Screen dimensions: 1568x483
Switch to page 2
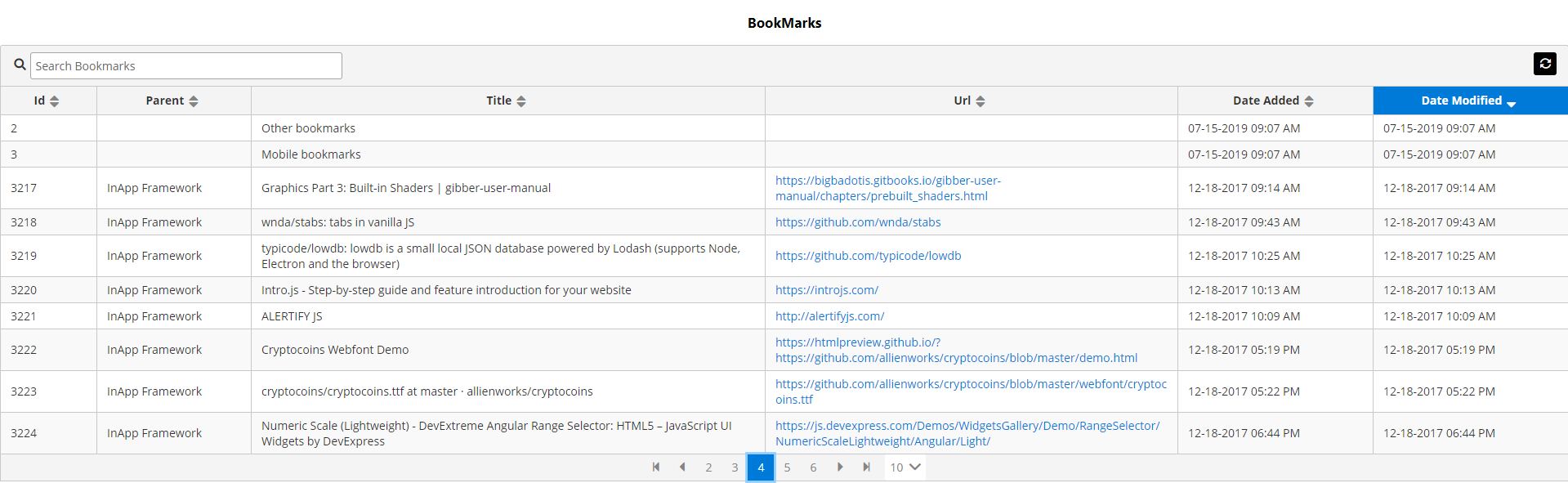708,467
